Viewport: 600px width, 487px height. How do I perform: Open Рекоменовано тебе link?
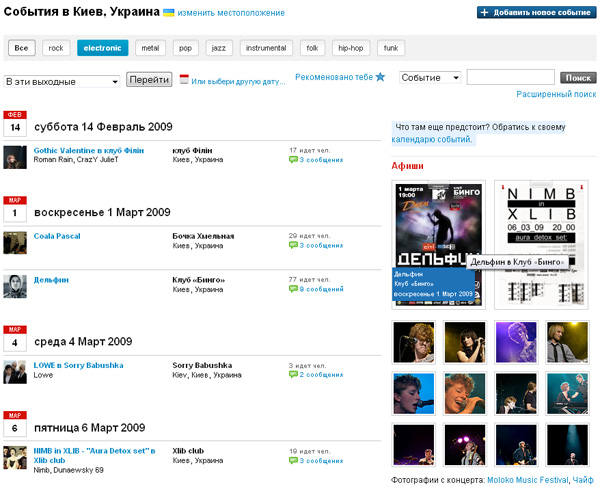(334, 77)
